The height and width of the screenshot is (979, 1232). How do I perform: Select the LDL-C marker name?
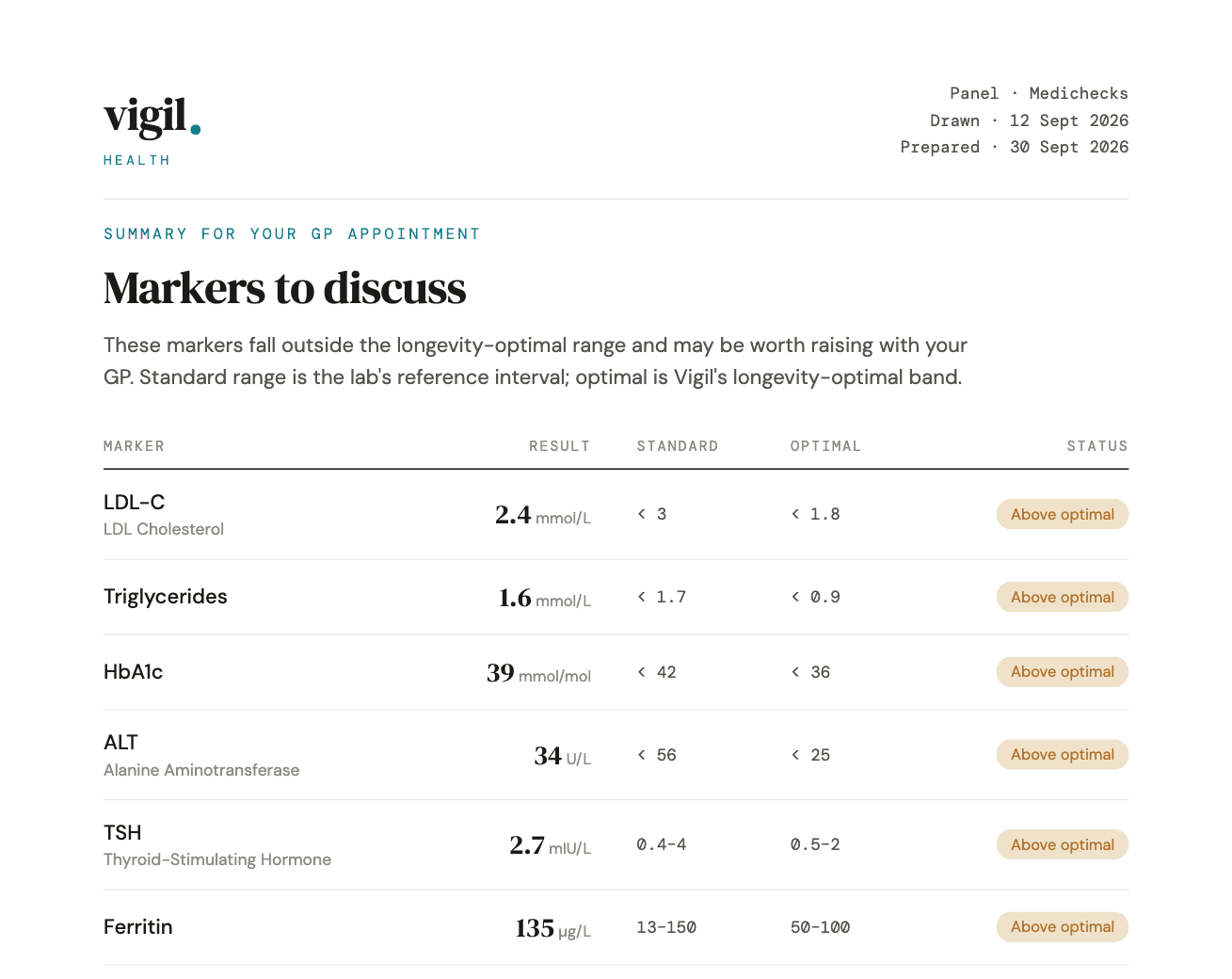coord(135,503)
